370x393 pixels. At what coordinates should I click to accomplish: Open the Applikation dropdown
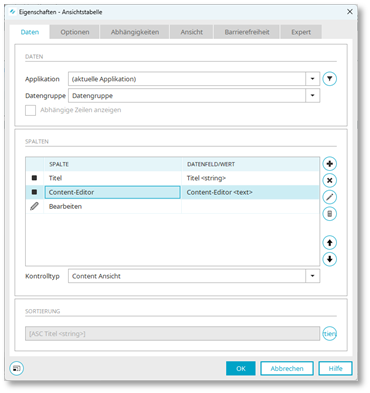pyautogui.click(x=312, y=79)
